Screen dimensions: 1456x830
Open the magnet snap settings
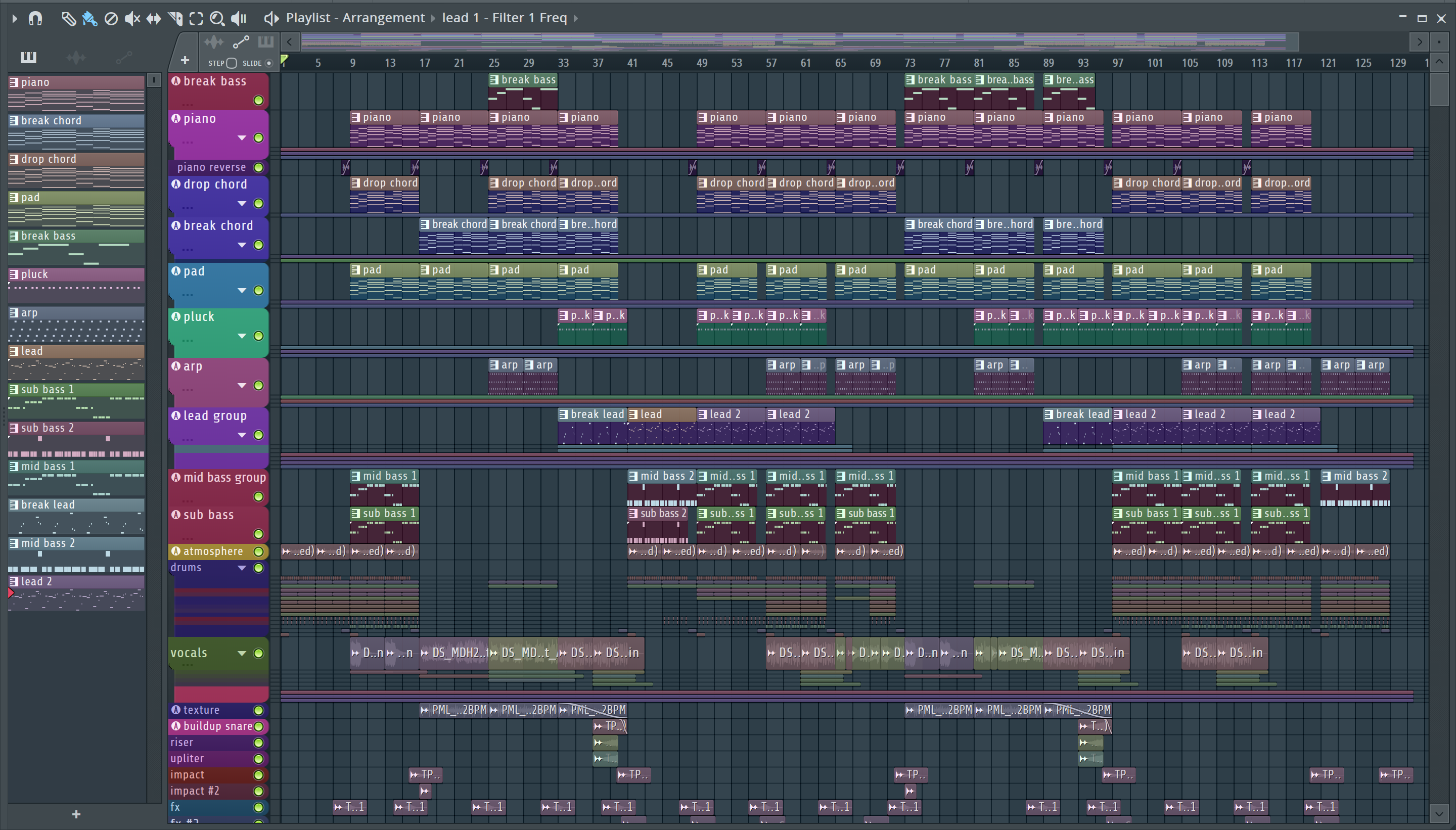point(35,18)
